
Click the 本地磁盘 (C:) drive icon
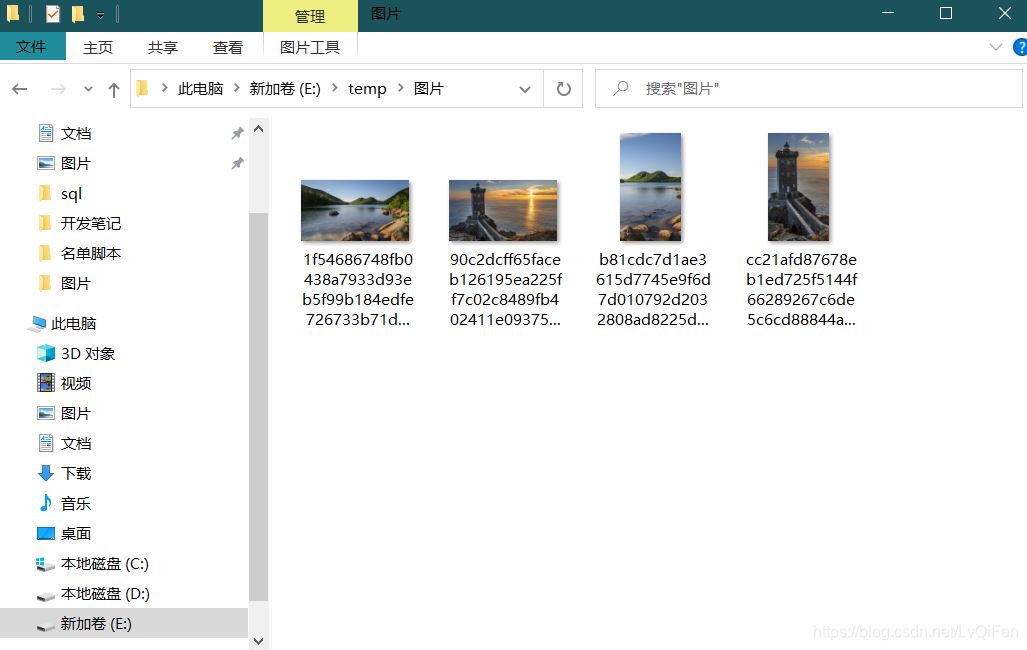[45, 564]
